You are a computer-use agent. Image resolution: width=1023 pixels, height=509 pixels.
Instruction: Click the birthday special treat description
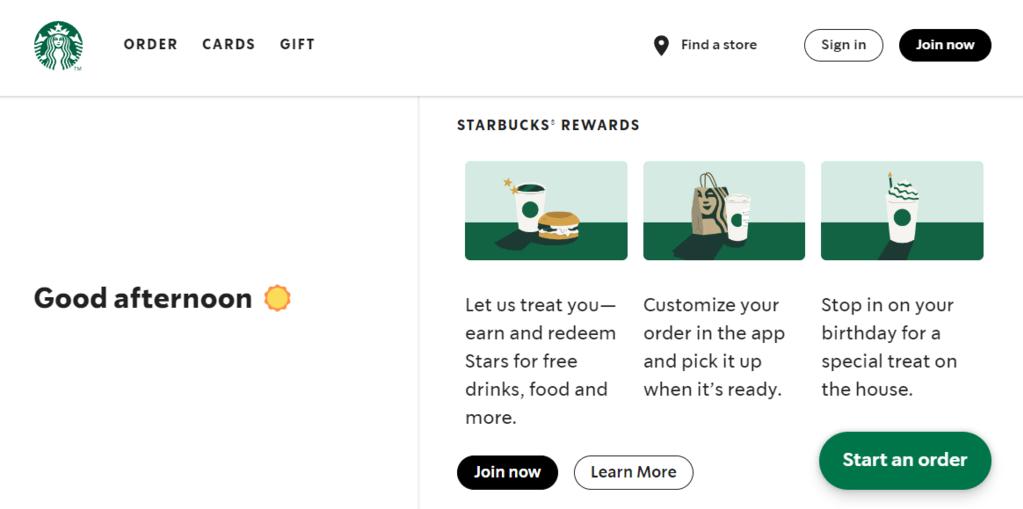click(889, 347)
